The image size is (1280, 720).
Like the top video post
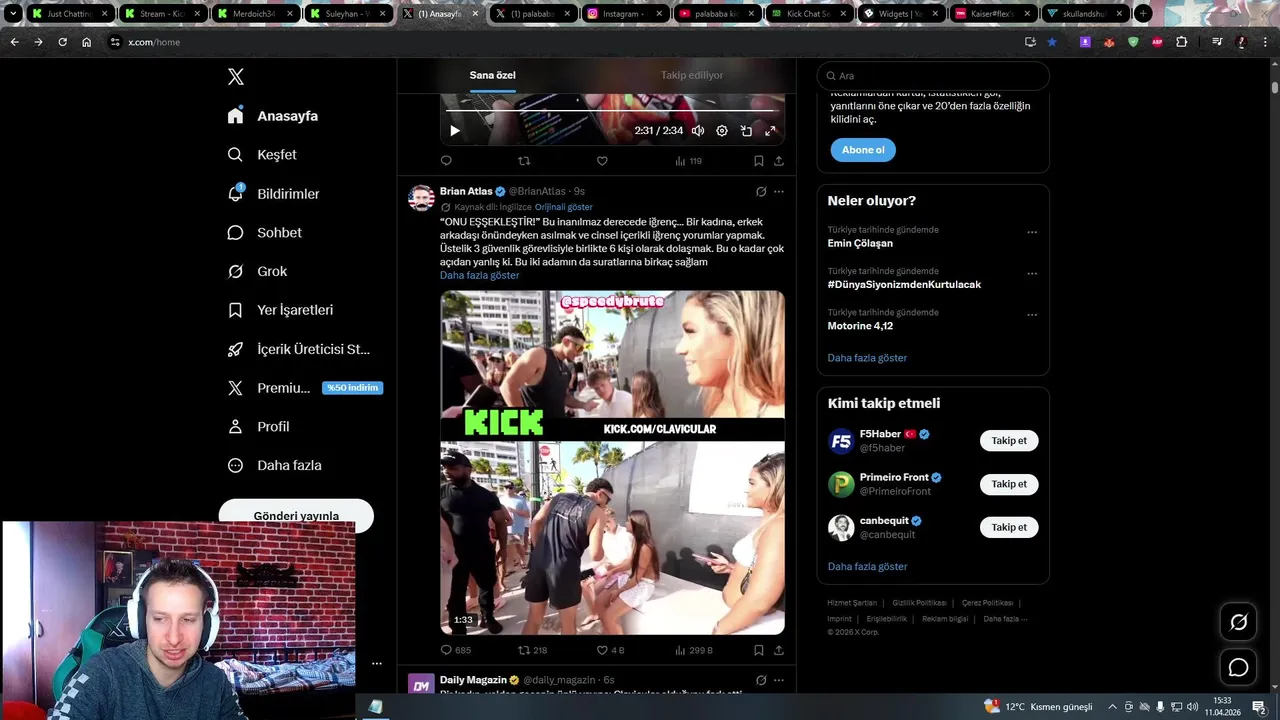602,160
